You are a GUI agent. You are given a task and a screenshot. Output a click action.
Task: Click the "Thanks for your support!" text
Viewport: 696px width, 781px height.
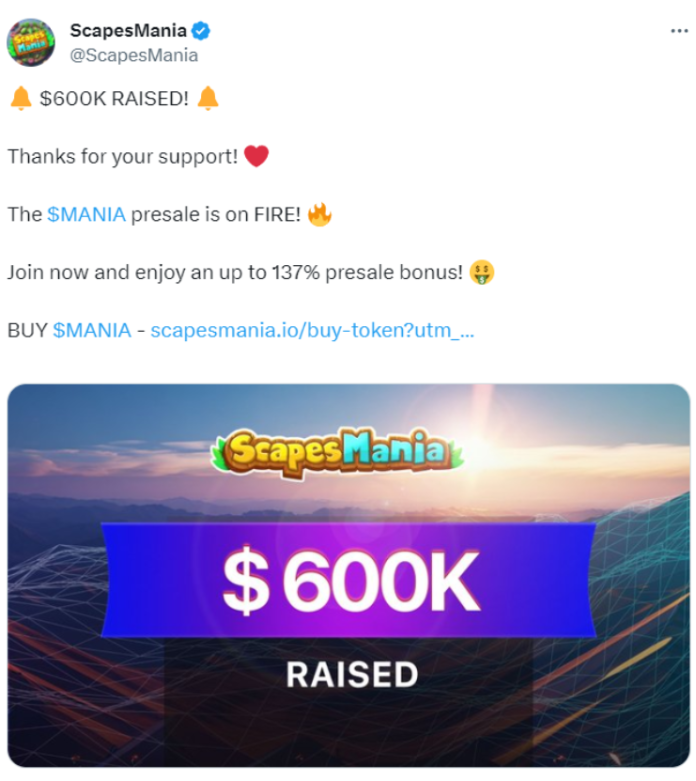[x=123, y=156]
